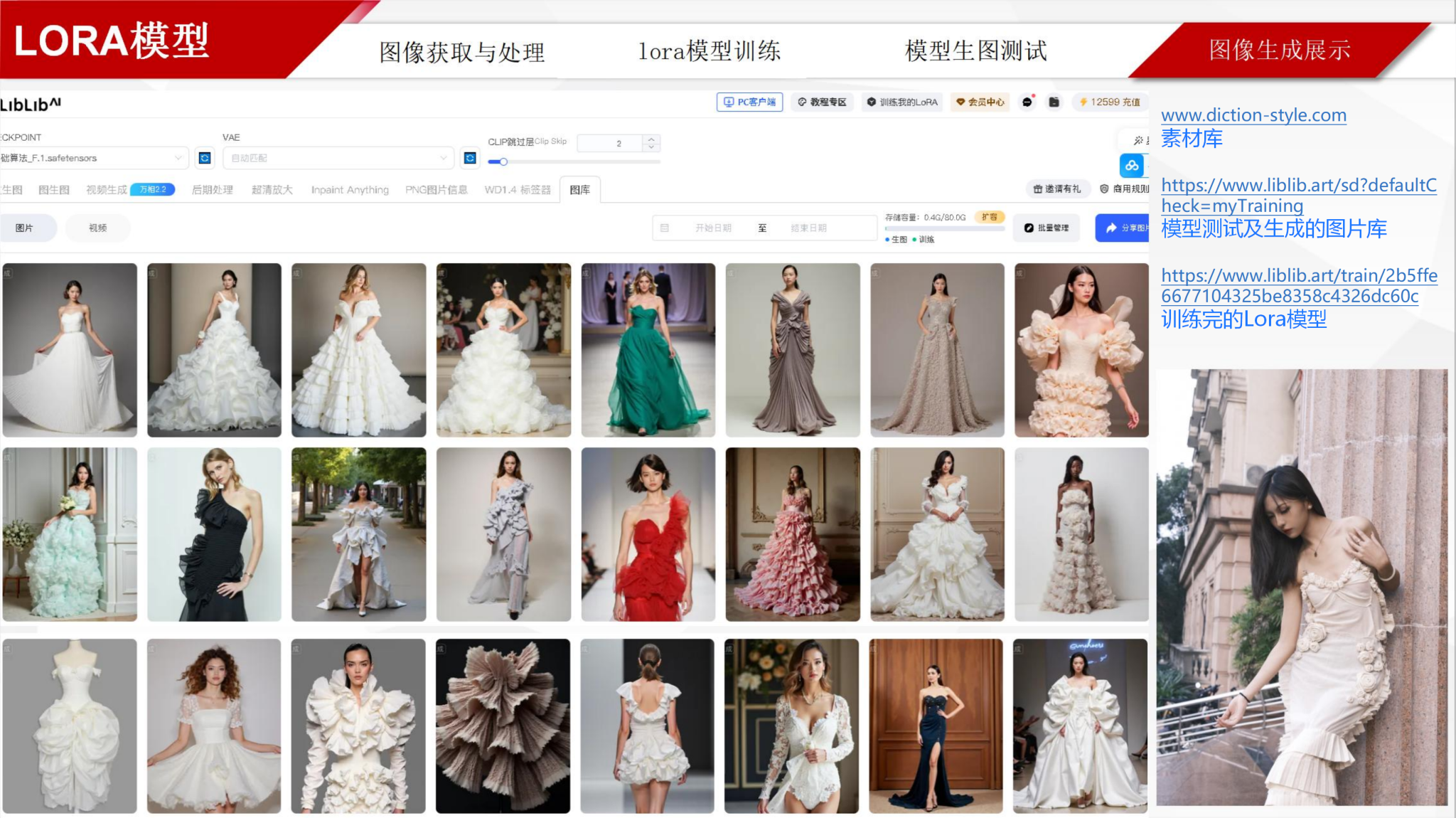Screen dimensions: 1456x818
Task: Click the VAE refresh icon
Action: click(470, 158)
